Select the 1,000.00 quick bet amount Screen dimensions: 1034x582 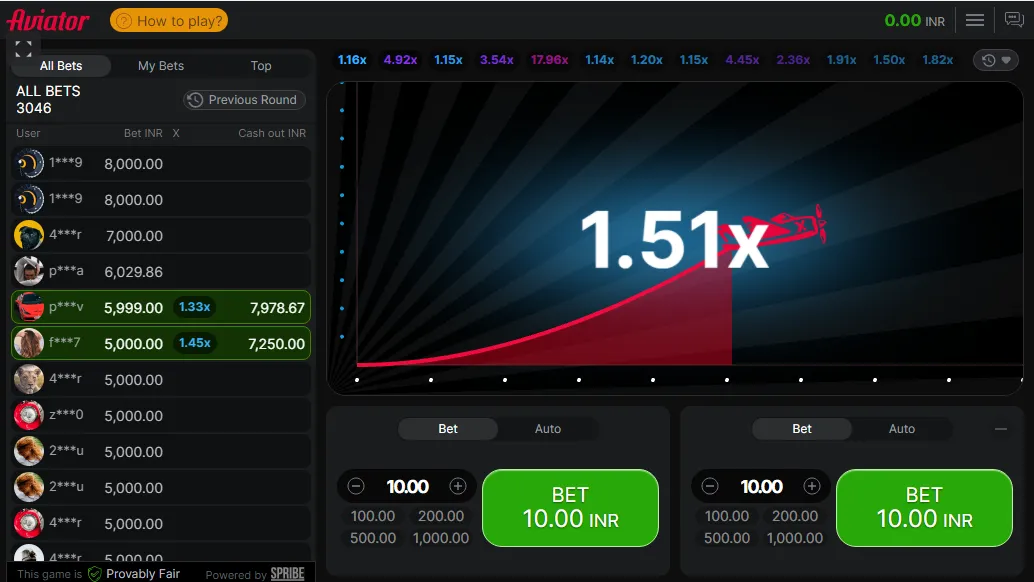pyautogui.click(x=441, y=538)
